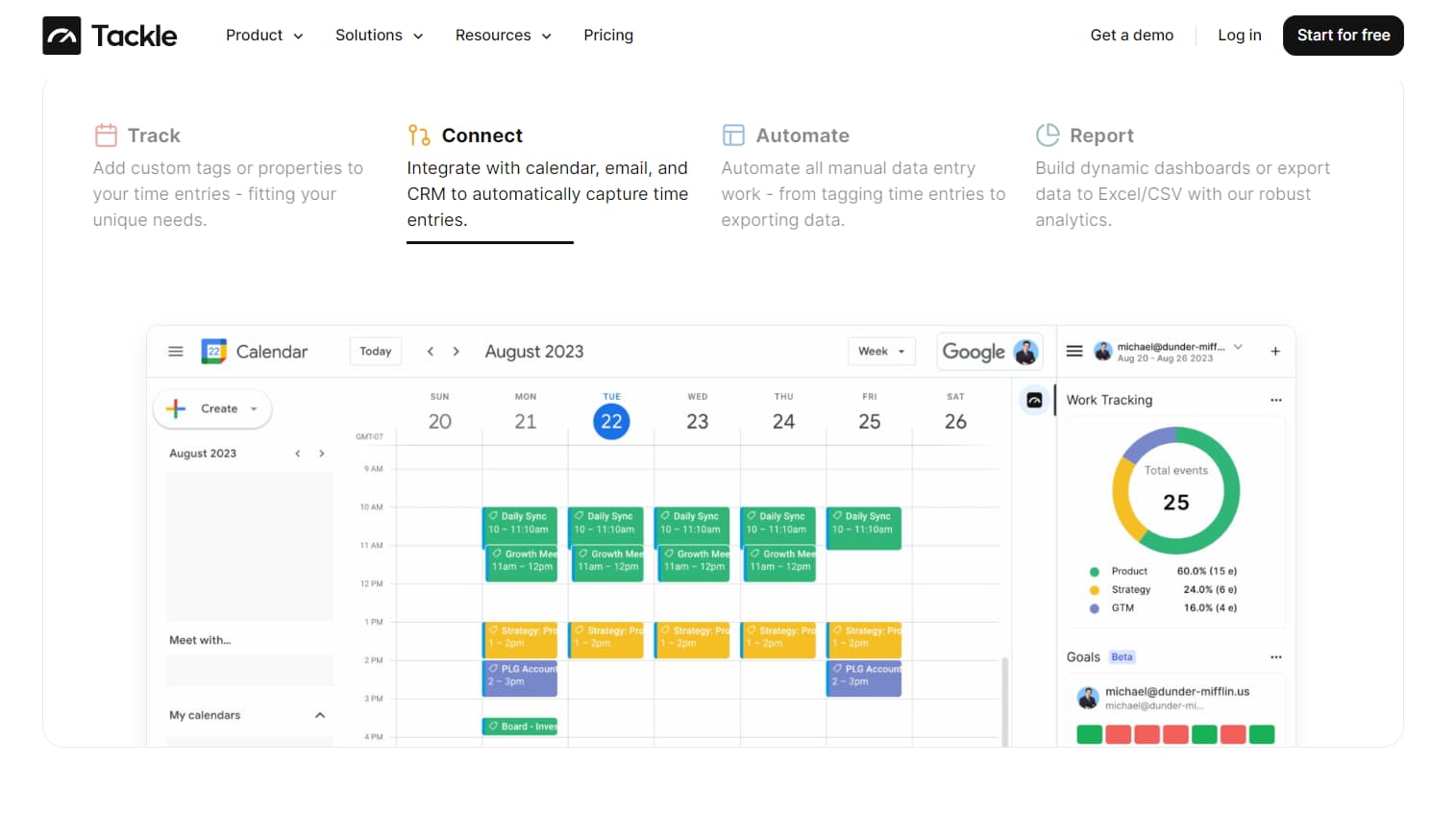Expand the Product navigation dropdown

point(263,35)
